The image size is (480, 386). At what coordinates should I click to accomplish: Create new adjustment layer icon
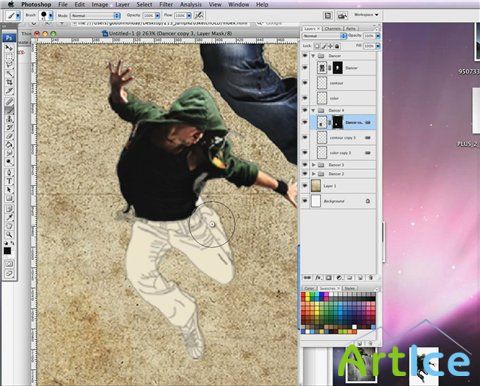(339, 277)
